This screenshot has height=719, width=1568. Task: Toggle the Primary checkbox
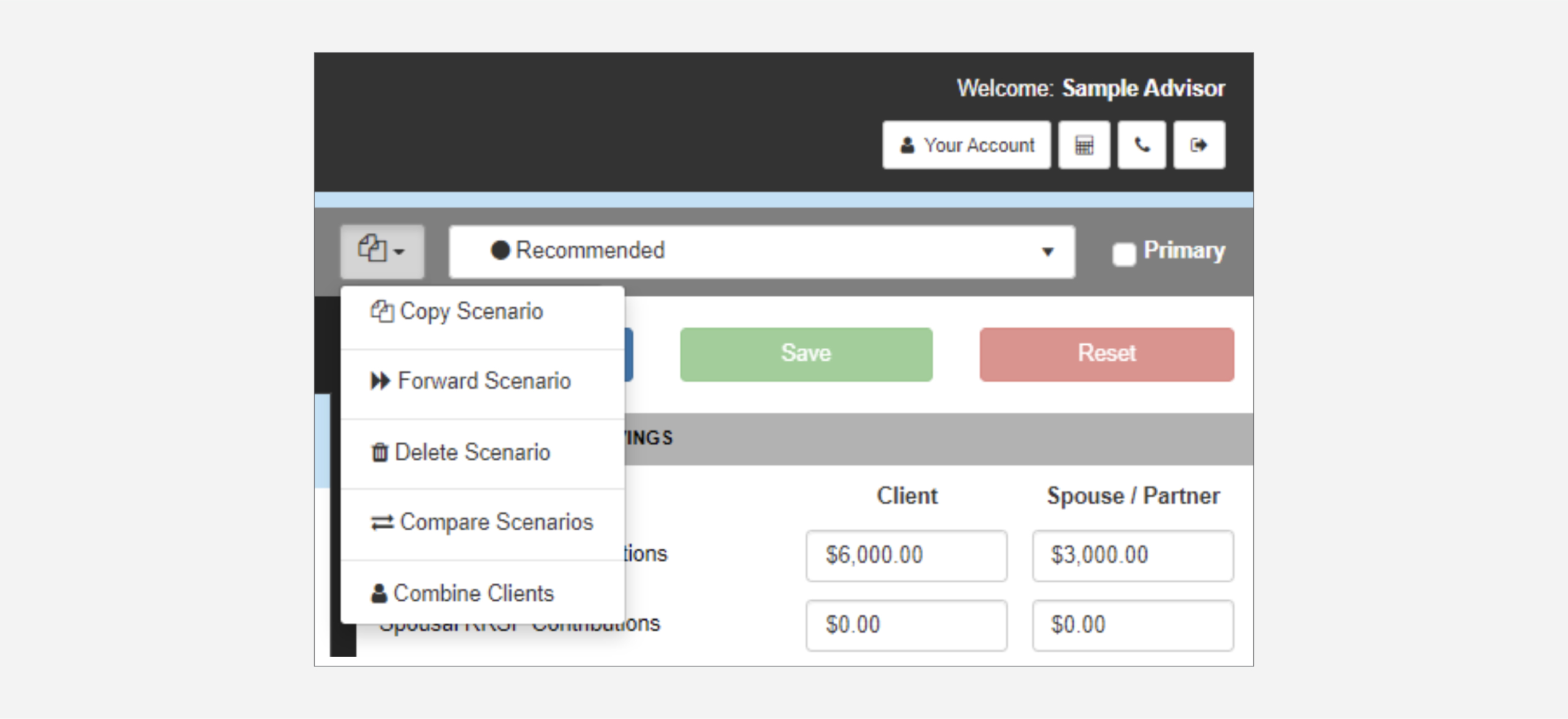tap(1123, 254)
